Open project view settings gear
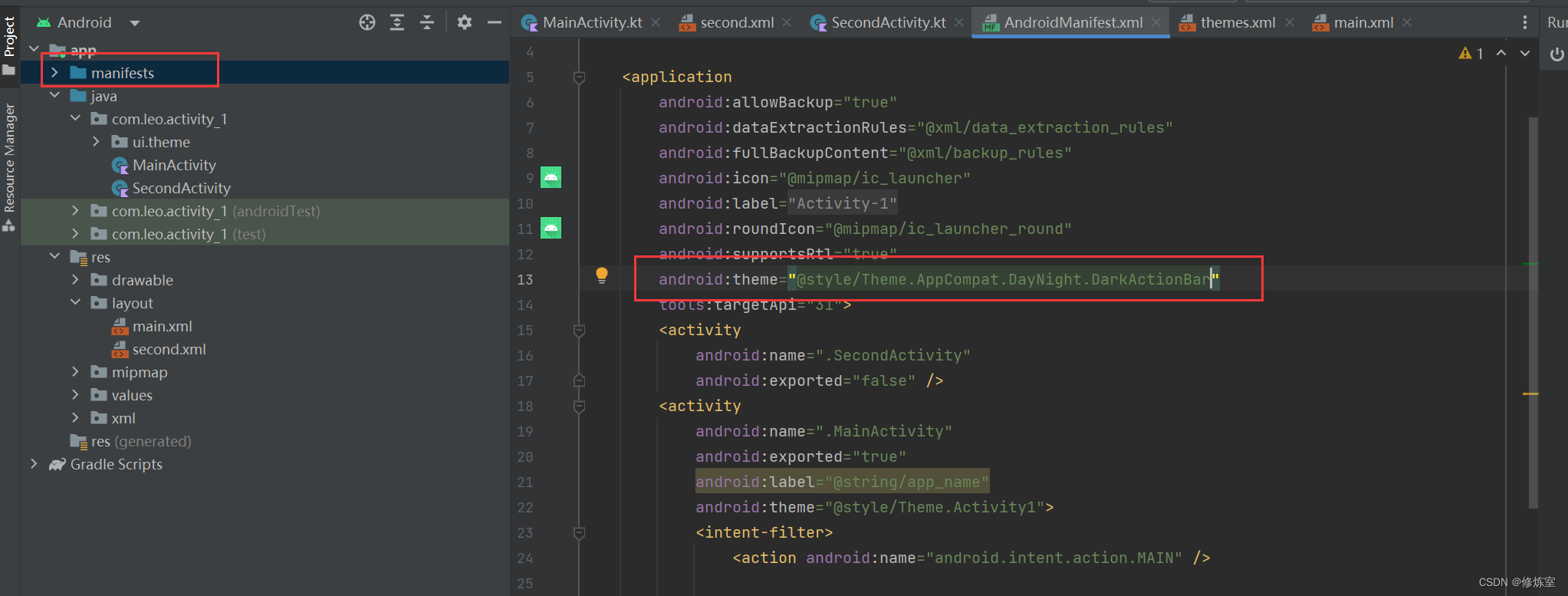Screen dimensions: 1568x596 tap(465, 22)
